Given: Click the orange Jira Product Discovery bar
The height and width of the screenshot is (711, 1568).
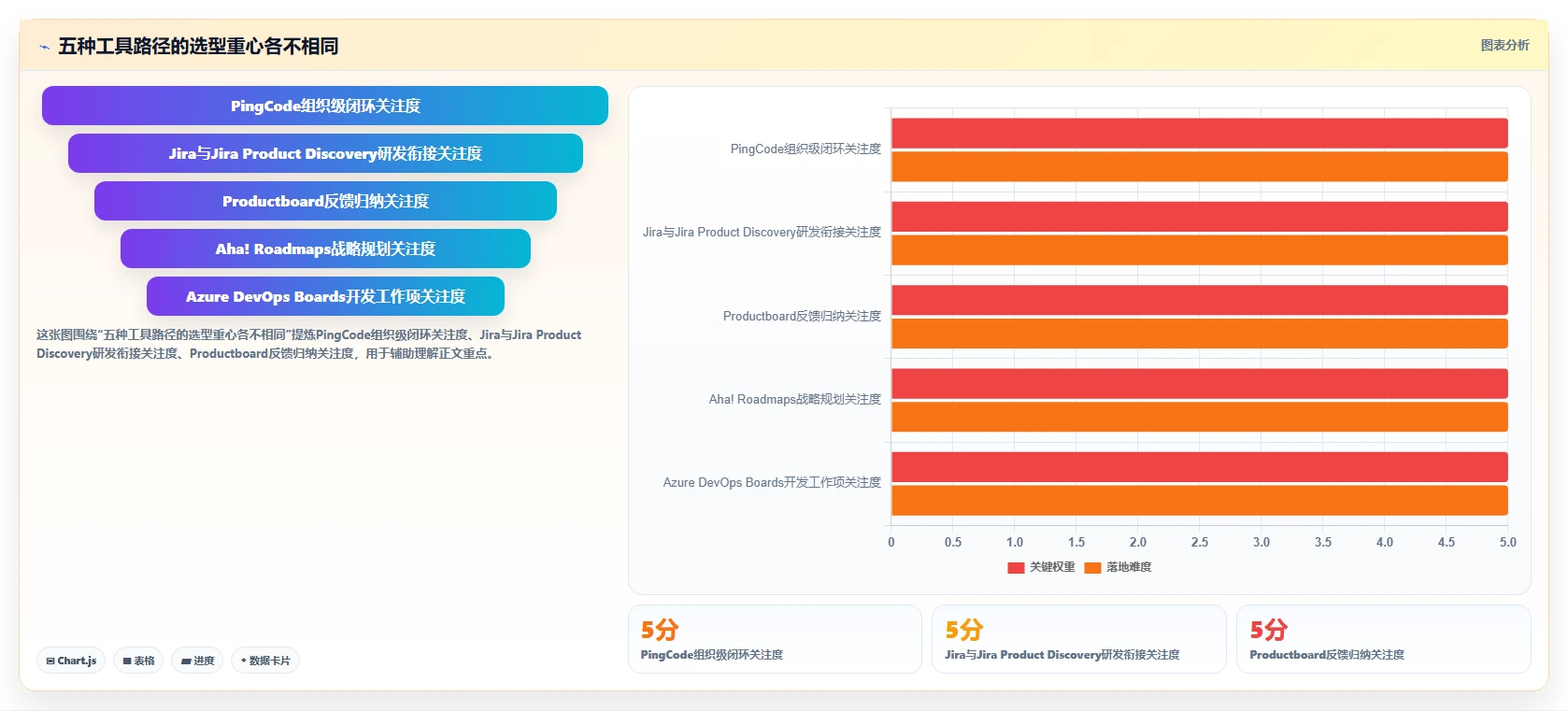Looking at the screenshot, I should (1200, 249).
